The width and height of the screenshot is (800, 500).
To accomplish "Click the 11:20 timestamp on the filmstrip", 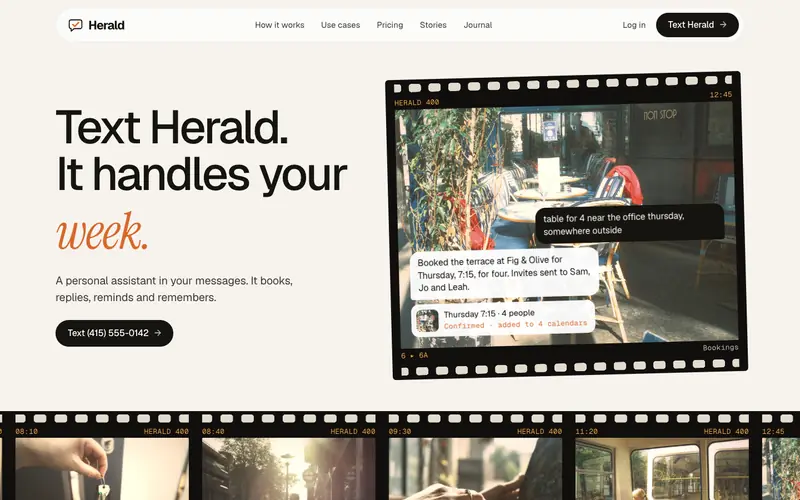I will coord(587,431).
